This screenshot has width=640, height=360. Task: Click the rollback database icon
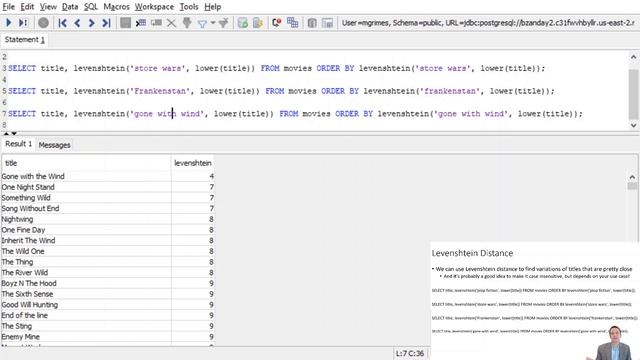[258, 23]
